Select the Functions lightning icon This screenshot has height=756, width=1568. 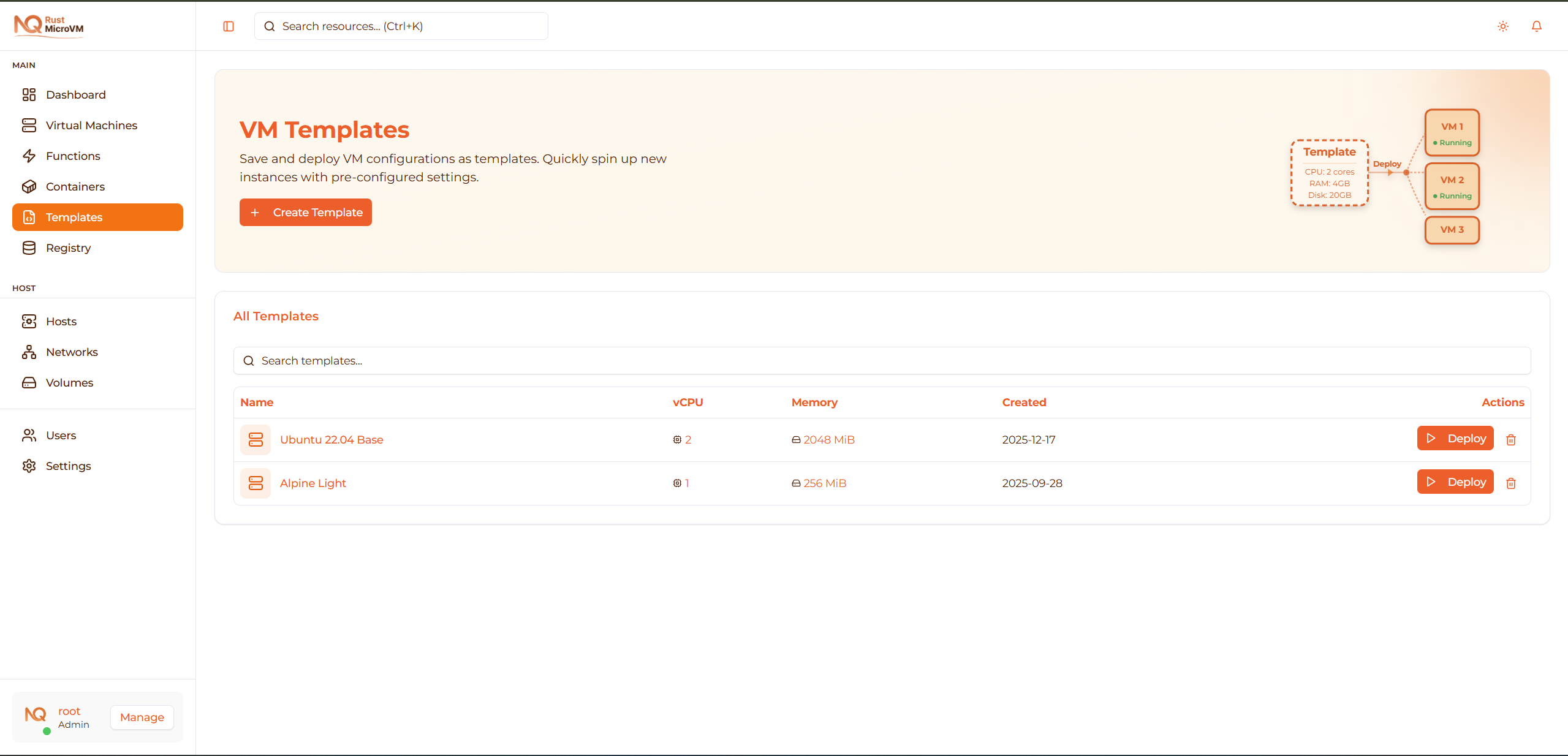tap(29, 156)
